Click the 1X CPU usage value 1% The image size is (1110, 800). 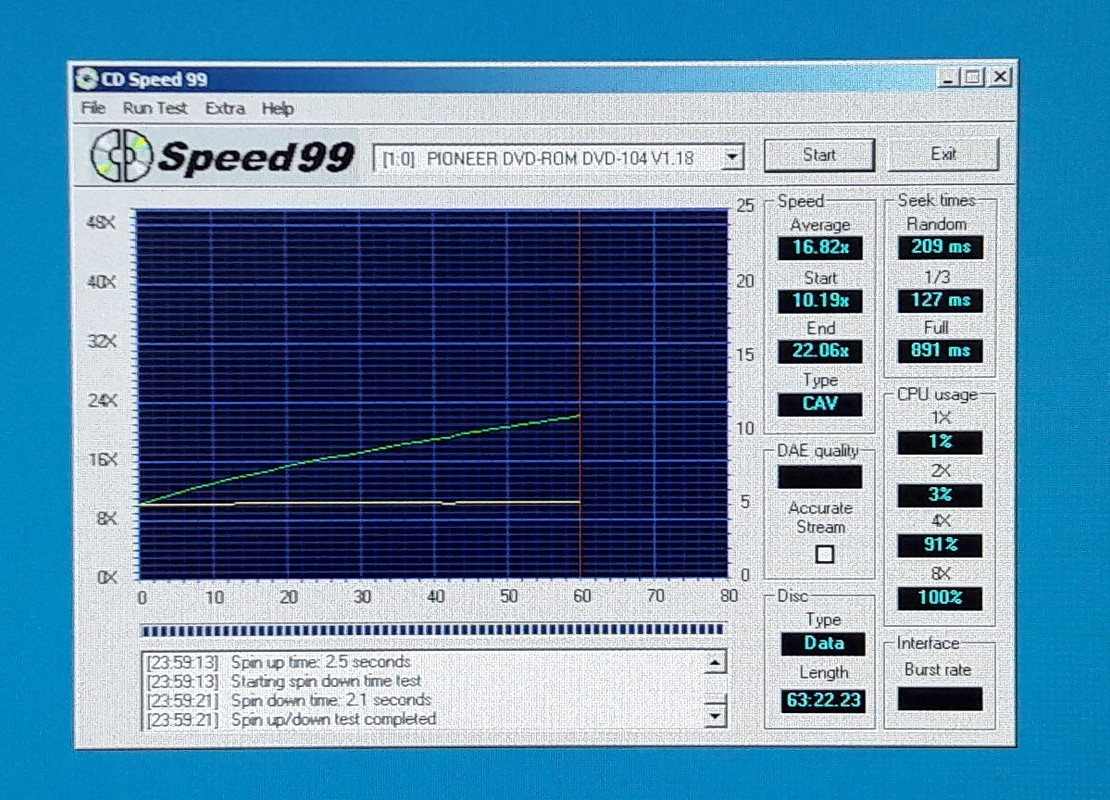pyautogui.click(x=940, y=442)
